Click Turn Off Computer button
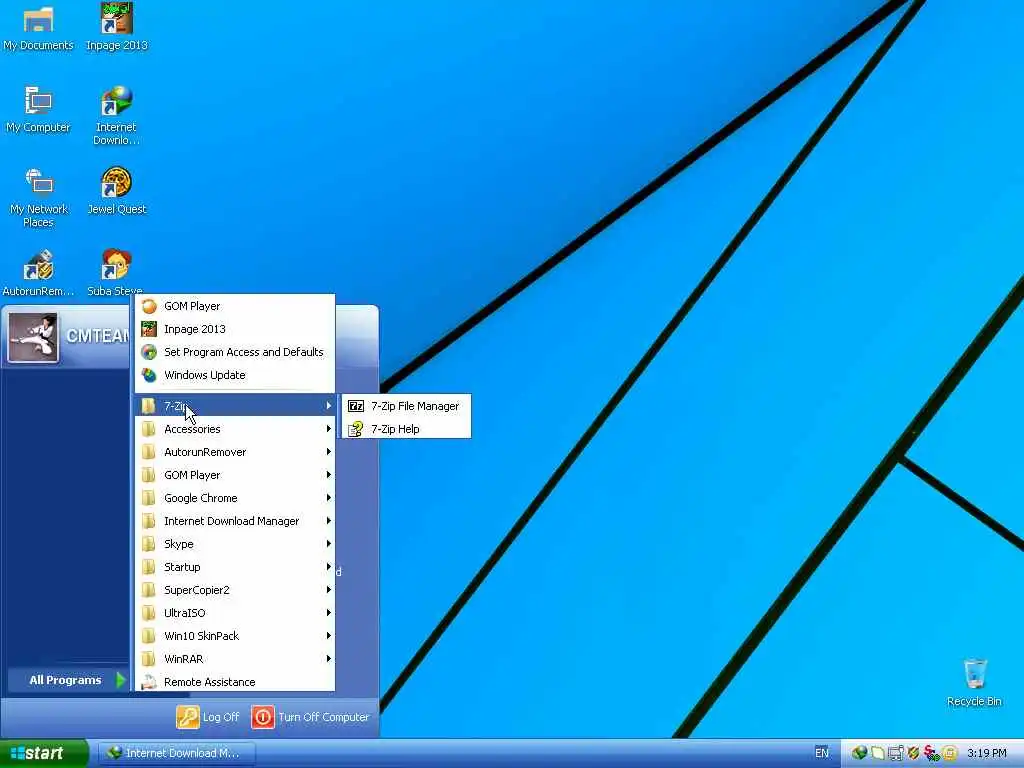Viewport: 1024px width, 768px height. 311,717
